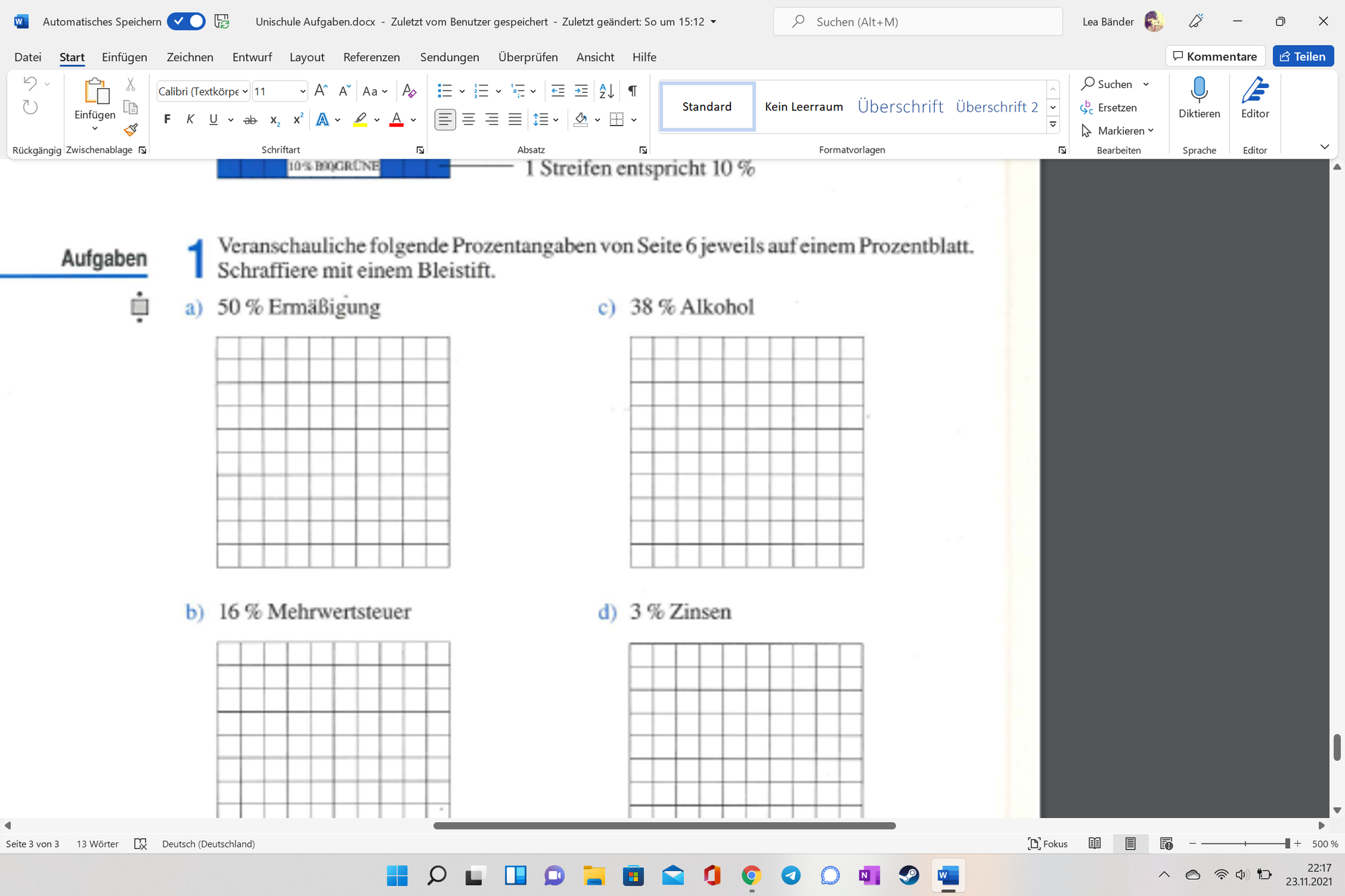Click the zoom slider handle
The image size is (1345, 896).
point(1287,844)
